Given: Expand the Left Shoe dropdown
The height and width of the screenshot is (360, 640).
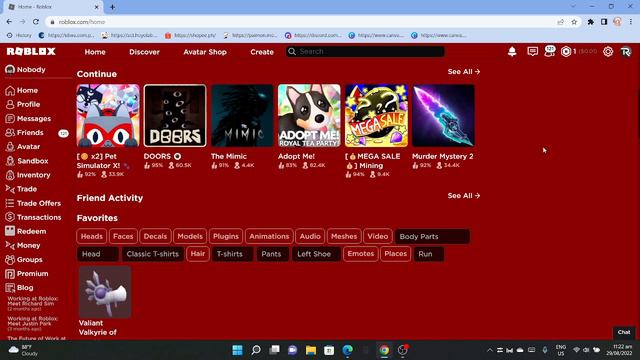Looking at the screenshot, I should (x=316, y=254).
